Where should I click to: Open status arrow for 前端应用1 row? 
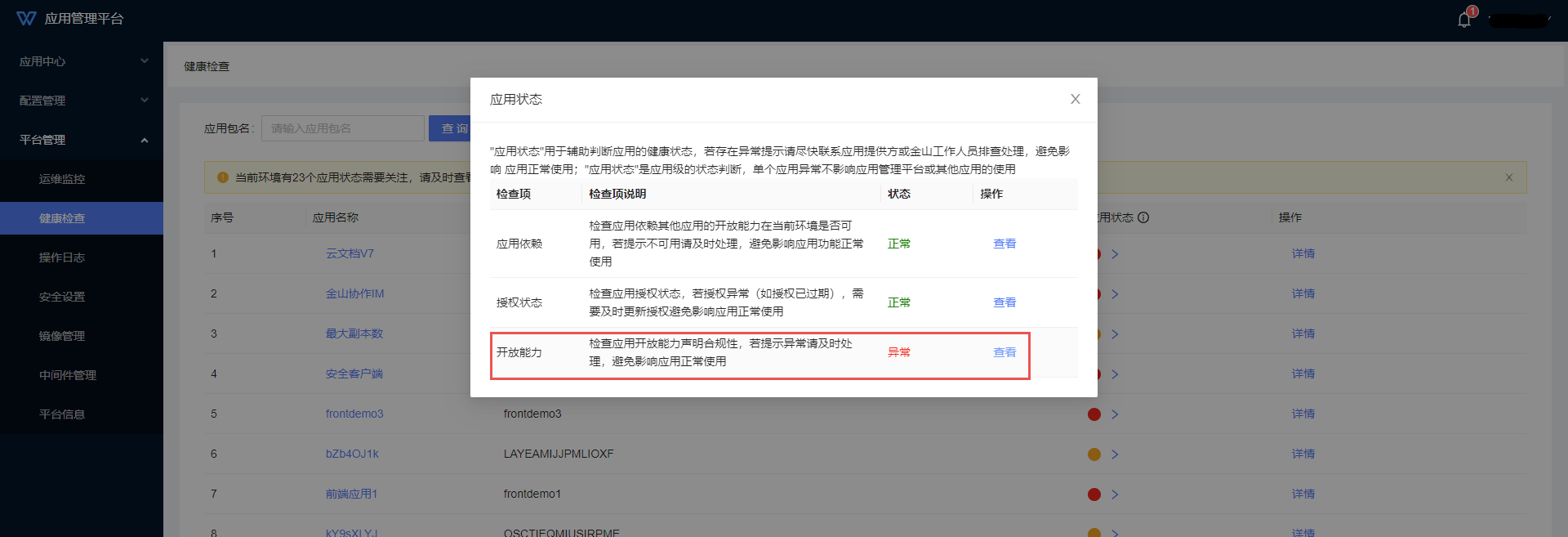point(1115,494)
